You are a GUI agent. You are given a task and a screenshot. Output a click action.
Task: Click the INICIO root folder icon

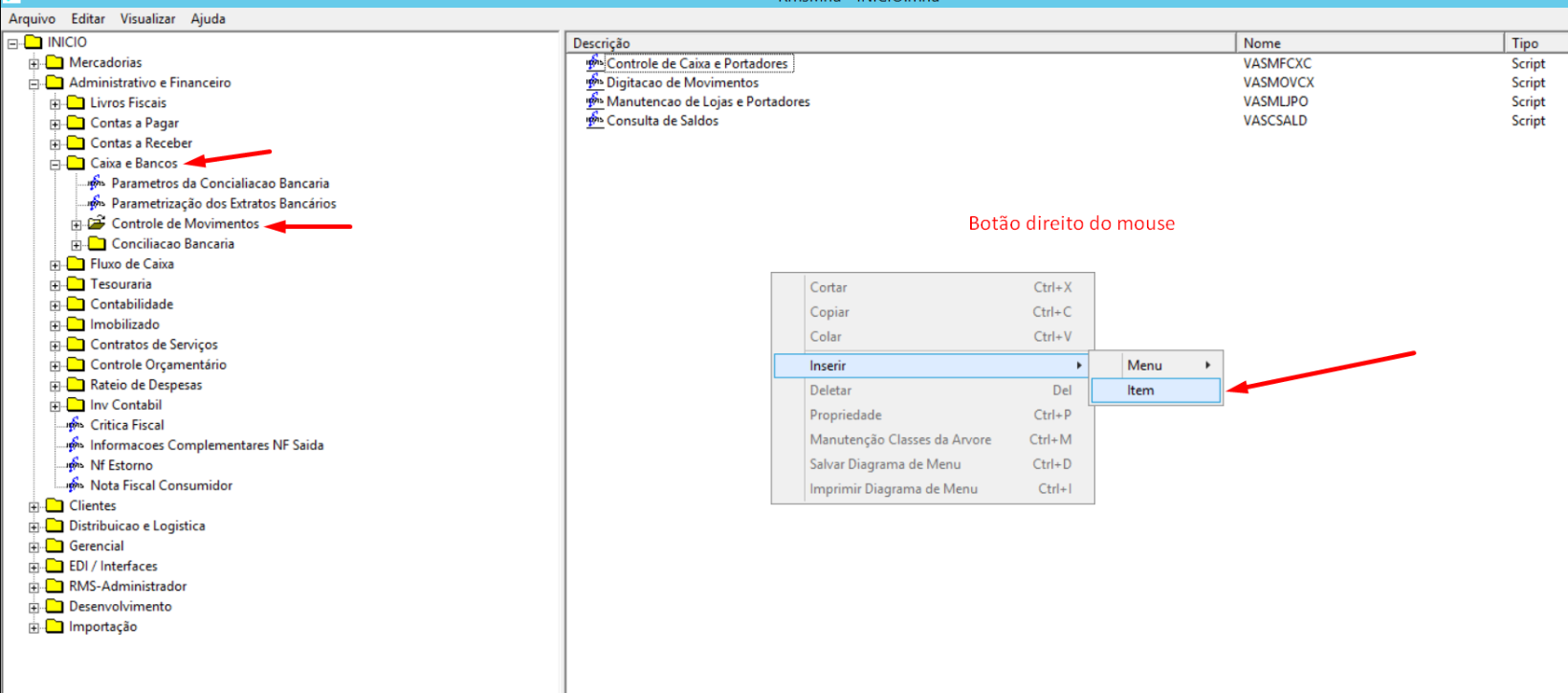[x=33, y=41]
